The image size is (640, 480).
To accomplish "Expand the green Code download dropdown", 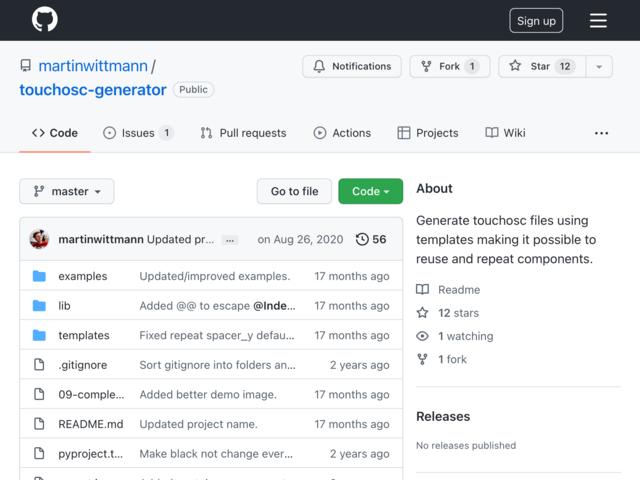I will coord(371,191).
